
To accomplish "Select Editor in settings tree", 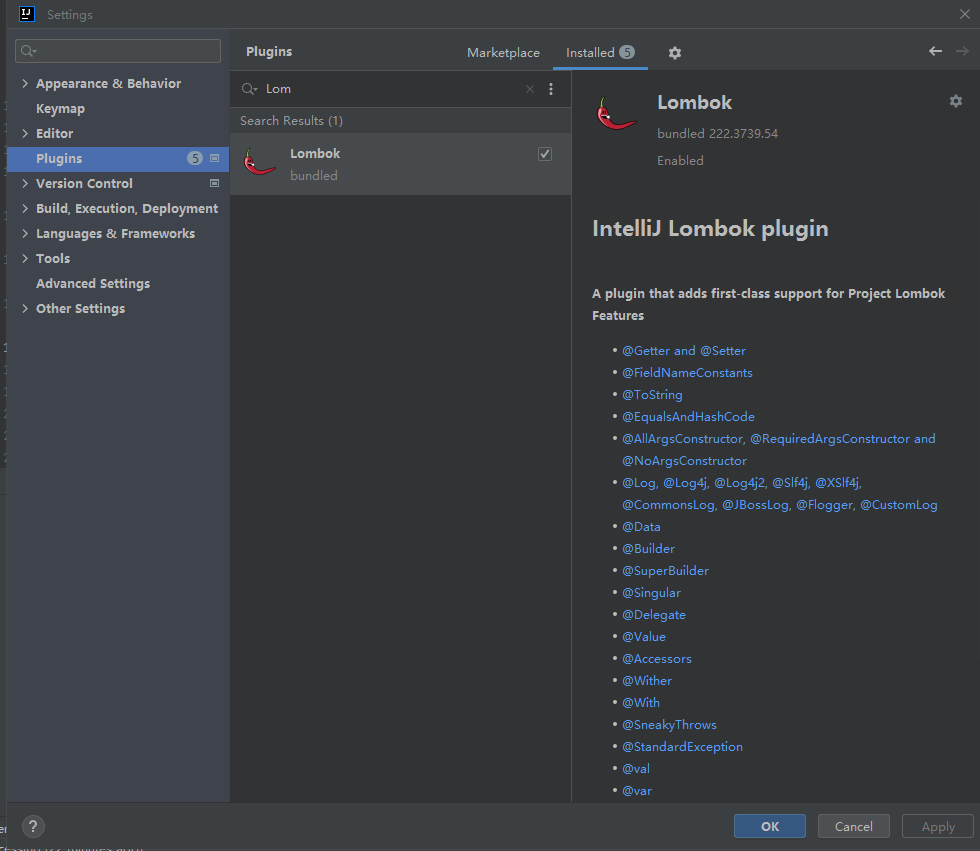I will click(54, 134).
